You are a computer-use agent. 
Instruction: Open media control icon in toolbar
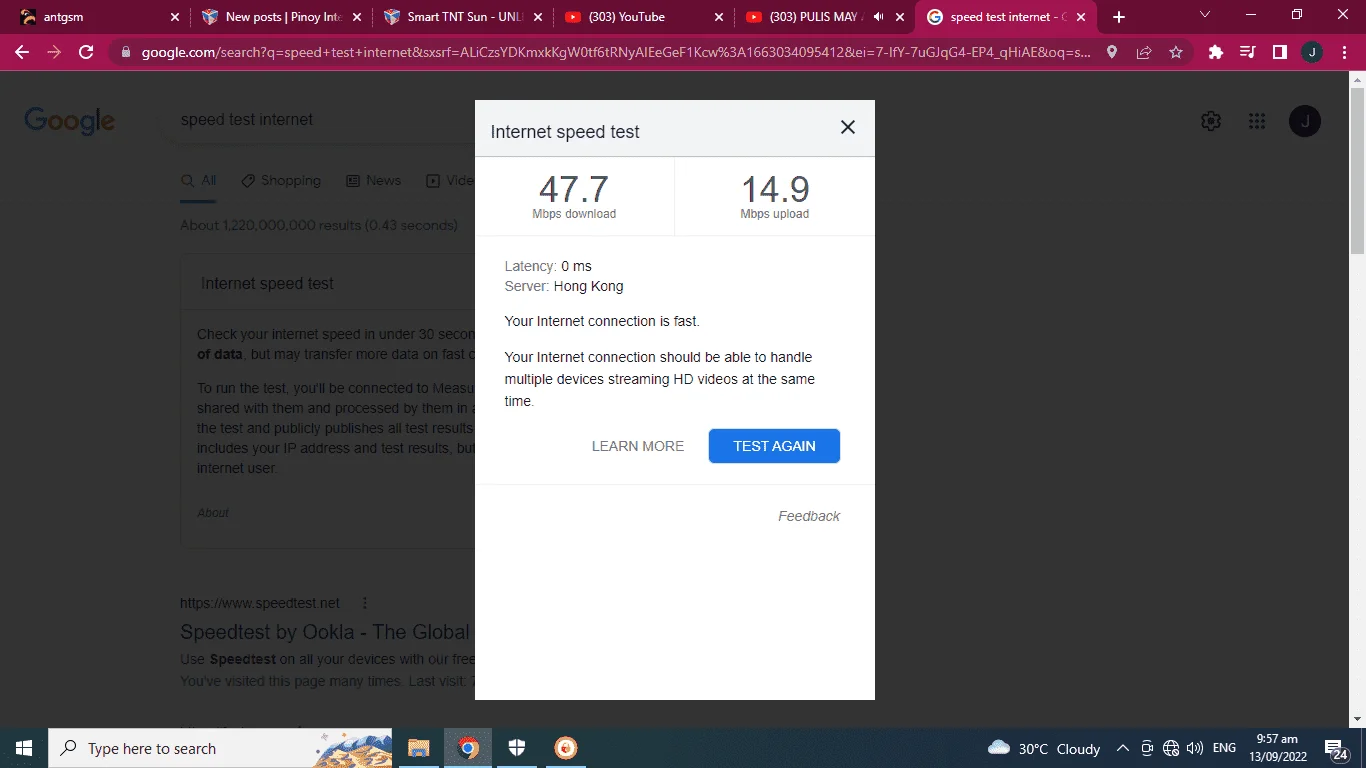coord(1247,52)
